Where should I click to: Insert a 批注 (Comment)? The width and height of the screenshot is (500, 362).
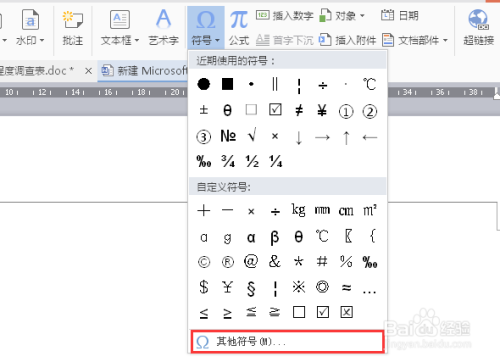point(73,28)
